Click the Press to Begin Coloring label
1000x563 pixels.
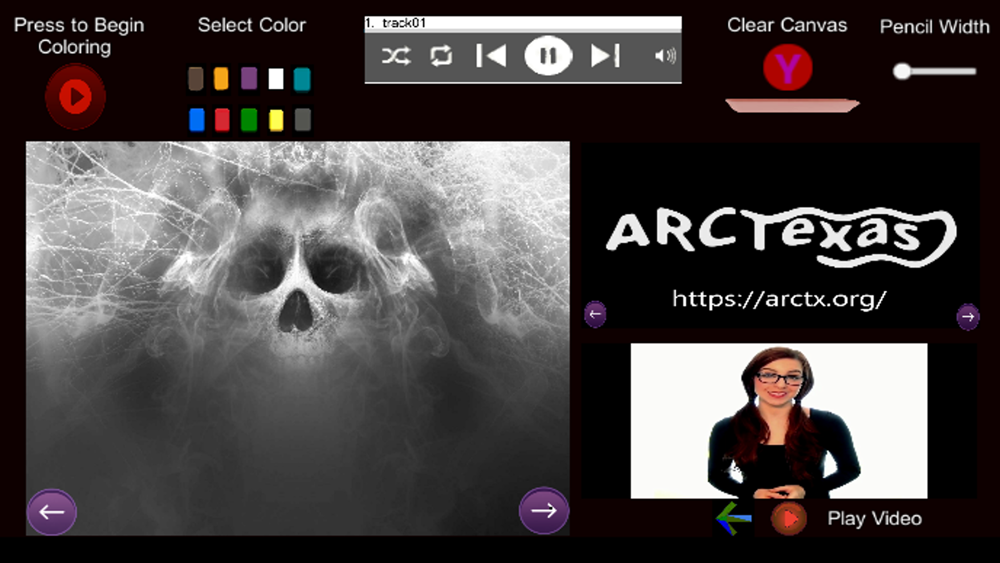[78, 36]
